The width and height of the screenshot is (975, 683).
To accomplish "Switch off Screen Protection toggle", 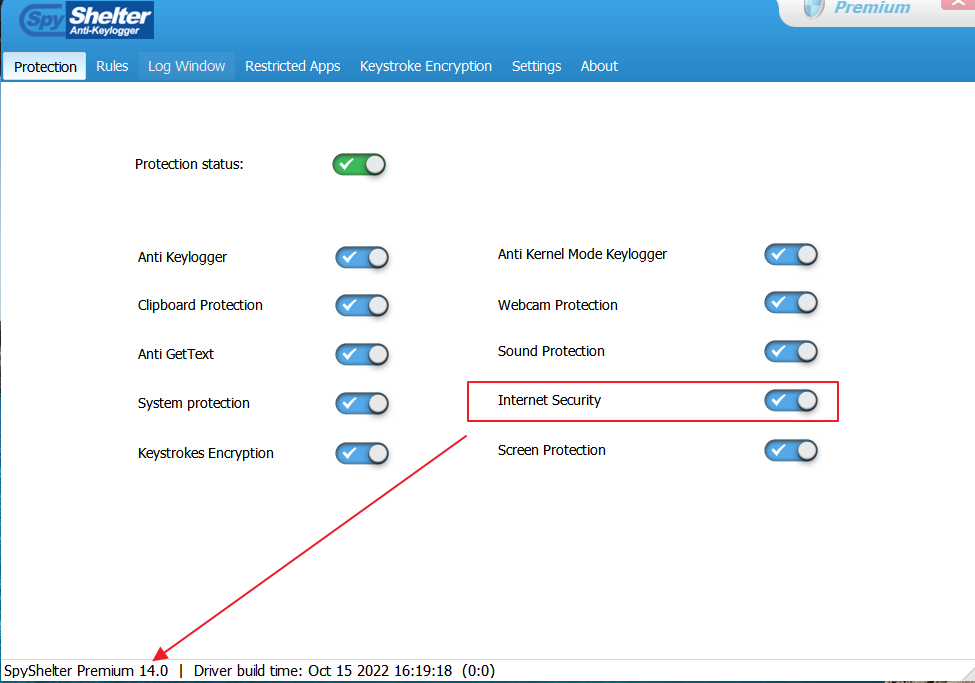I will [791, 450].
